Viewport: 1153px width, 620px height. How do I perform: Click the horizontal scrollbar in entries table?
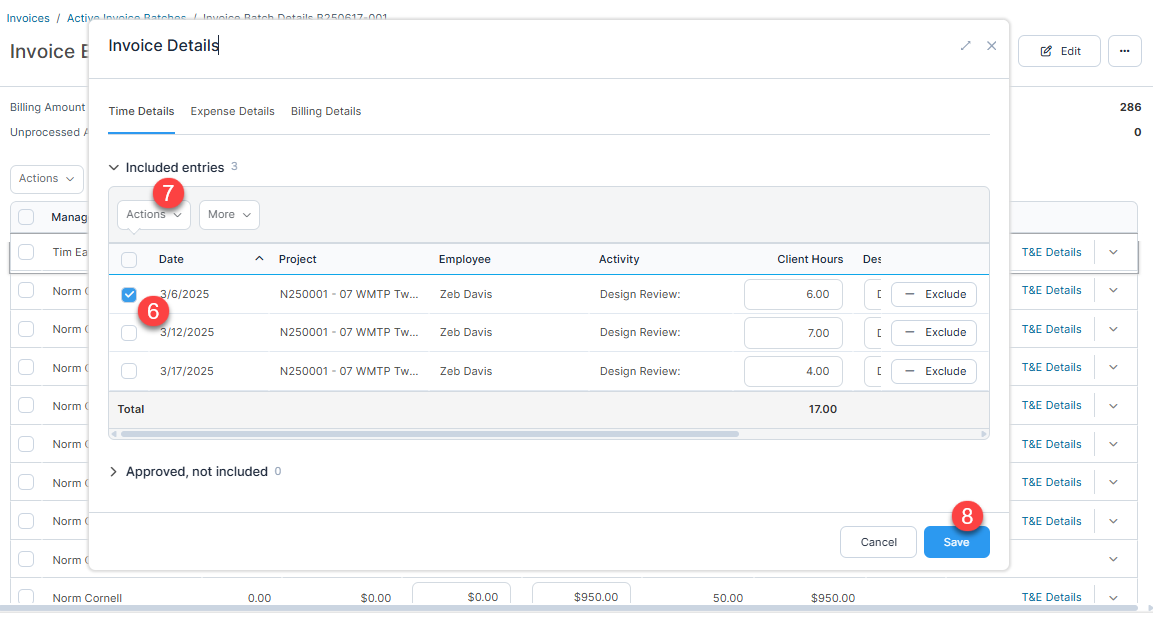click(430, 434)
